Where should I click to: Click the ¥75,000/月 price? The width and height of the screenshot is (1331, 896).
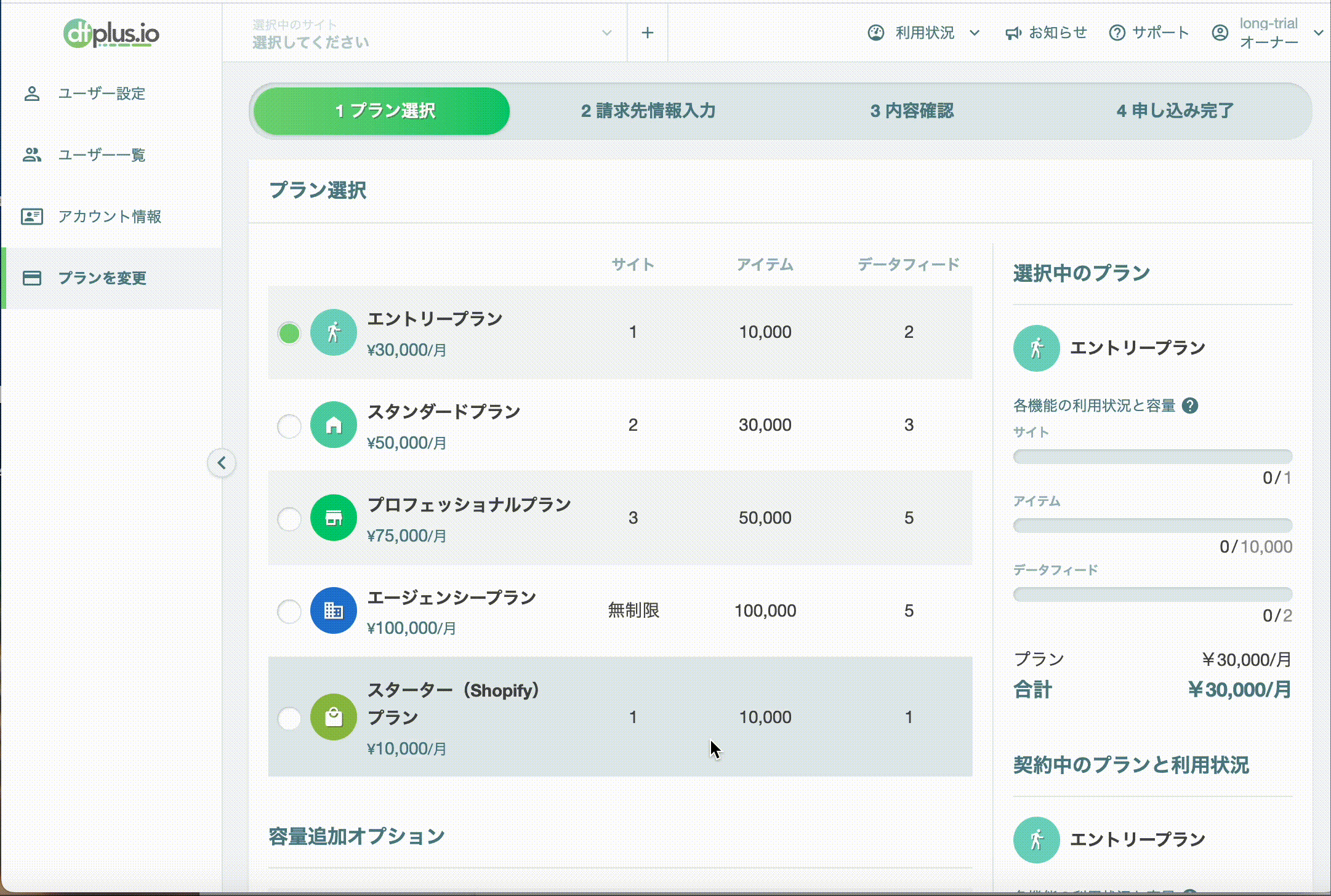pyautogui.click(x=406, y=536)
